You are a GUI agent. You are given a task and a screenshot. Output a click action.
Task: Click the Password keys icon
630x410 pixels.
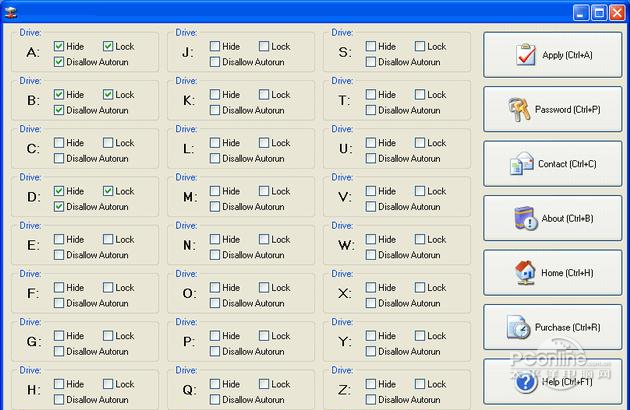[519, 109]
